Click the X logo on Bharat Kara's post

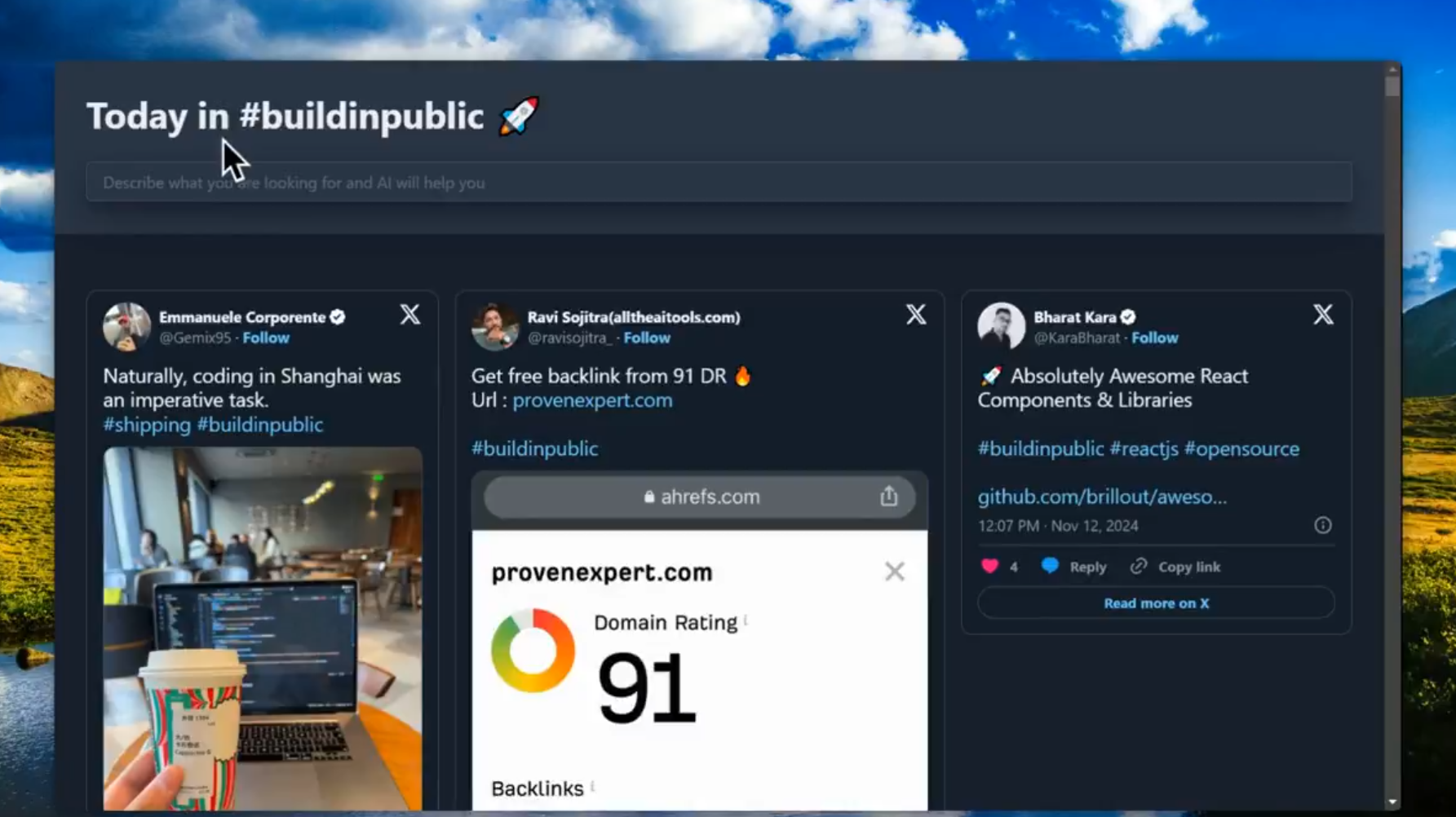coord(1322,315)
